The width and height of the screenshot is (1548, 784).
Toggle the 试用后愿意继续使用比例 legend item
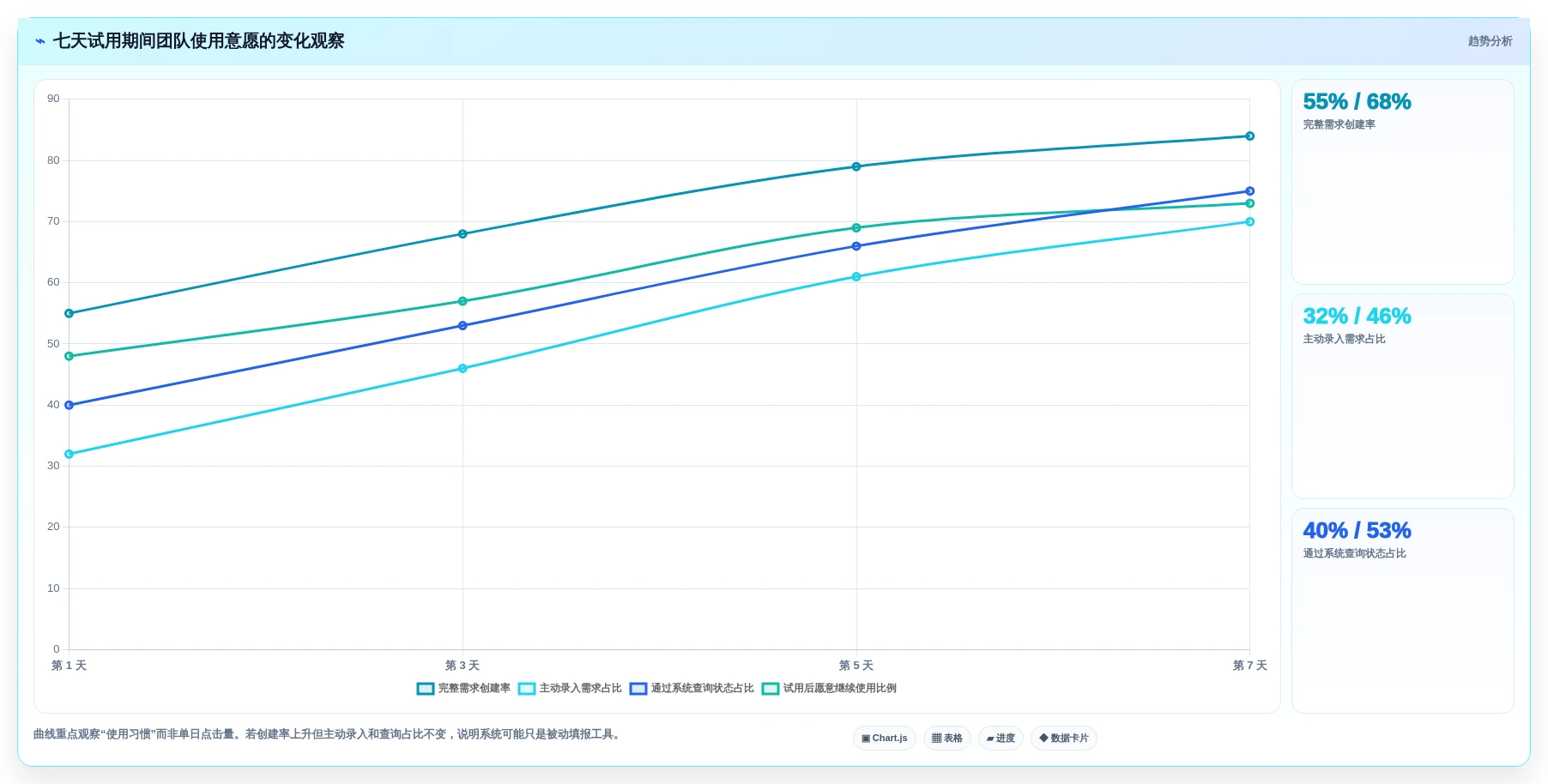829,688
